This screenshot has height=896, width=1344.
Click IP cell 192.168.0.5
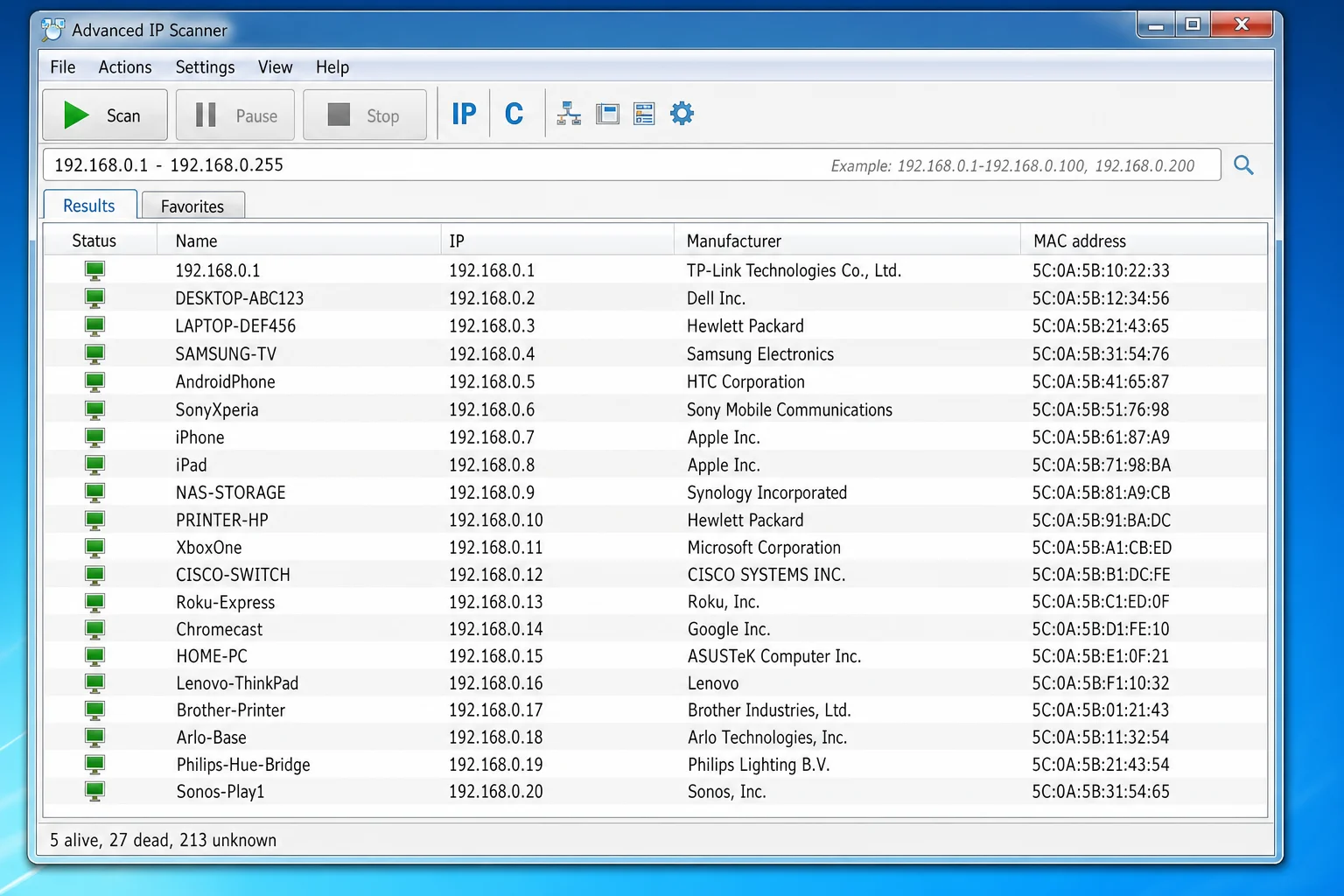(492, 382)
